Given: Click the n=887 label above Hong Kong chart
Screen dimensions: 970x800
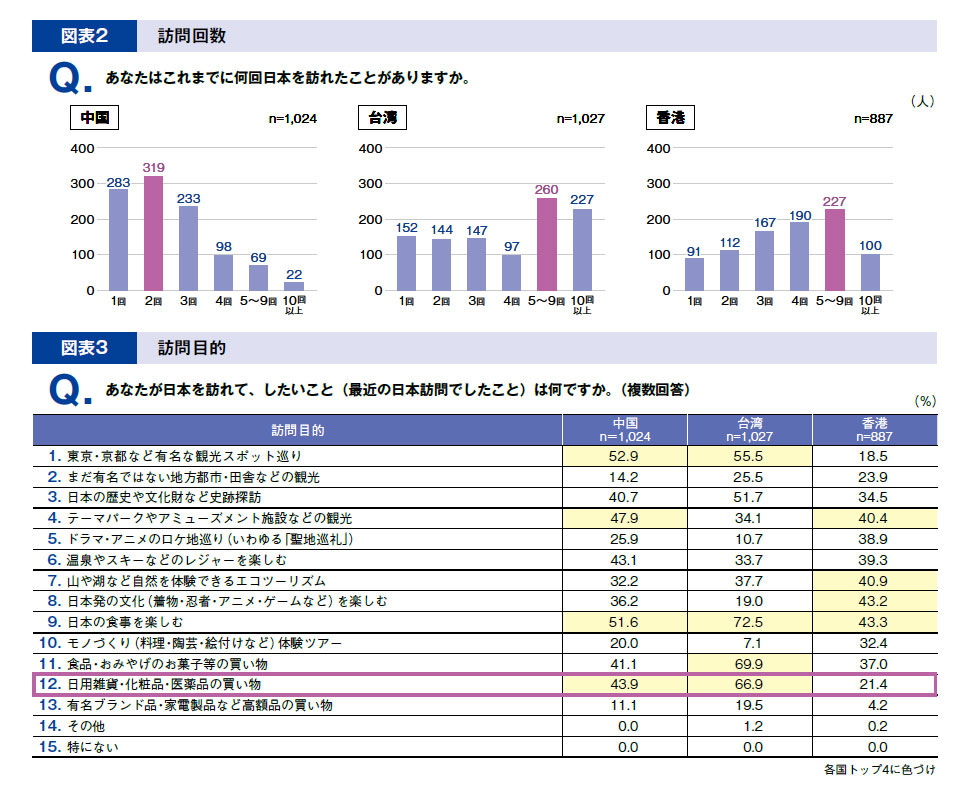Looking at the screenshot, I should point(873,119).
